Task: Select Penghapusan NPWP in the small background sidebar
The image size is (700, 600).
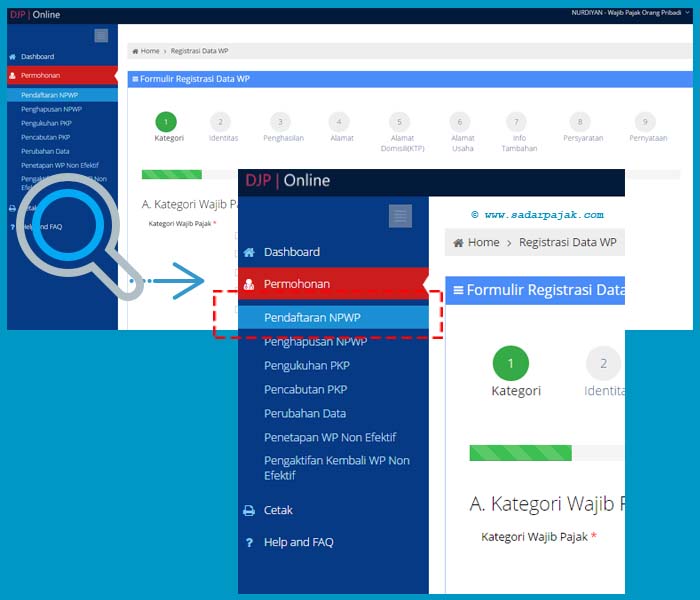Action: [x=51, y=109]
